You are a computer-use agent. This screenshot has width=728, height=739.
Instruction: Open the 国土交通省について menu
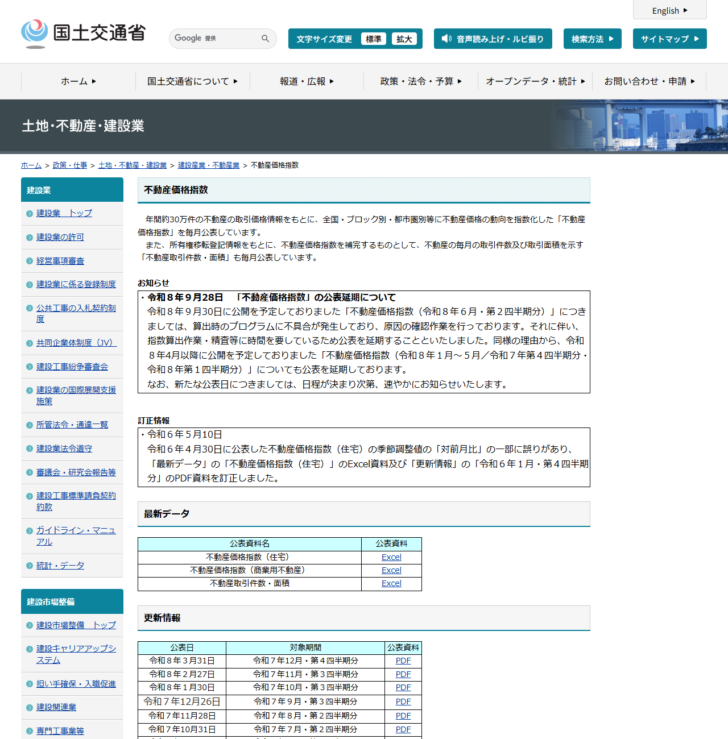[192, 81]
